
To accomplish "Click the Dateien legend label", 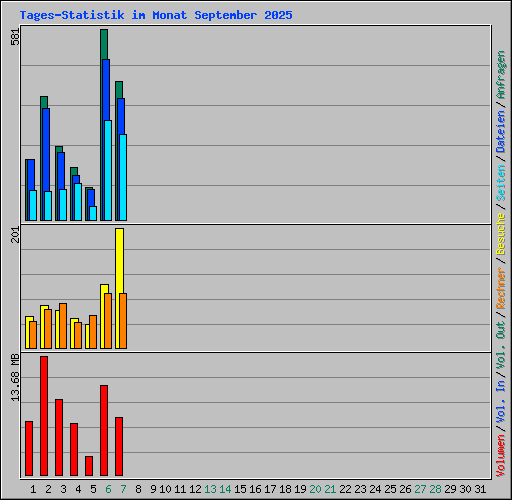I will click(501, 131).
